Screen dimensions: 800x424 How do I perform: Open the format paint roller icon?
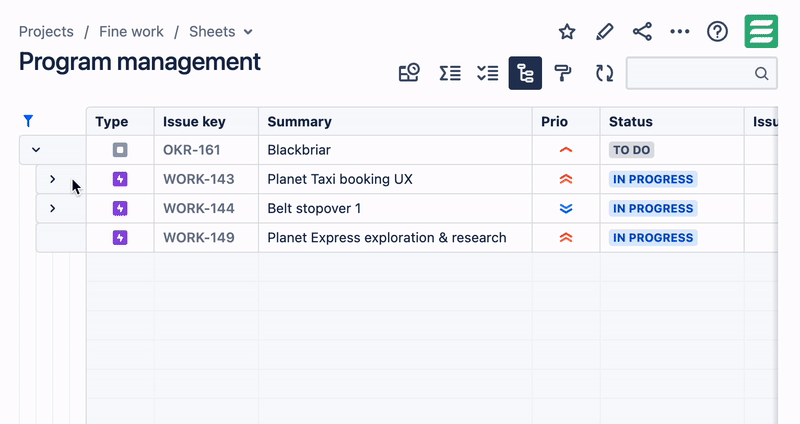[563, 73]
